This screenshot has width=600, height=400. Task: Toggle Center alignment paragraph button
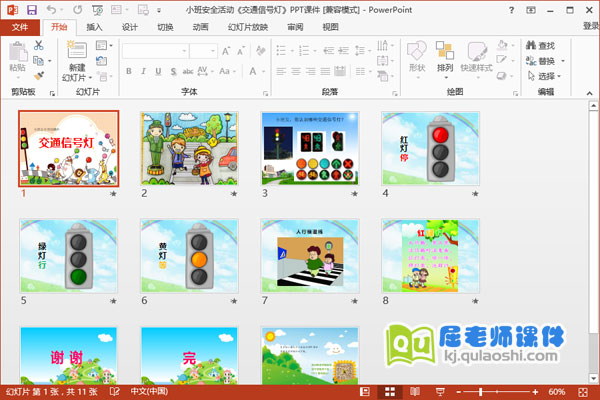point(296,71)
